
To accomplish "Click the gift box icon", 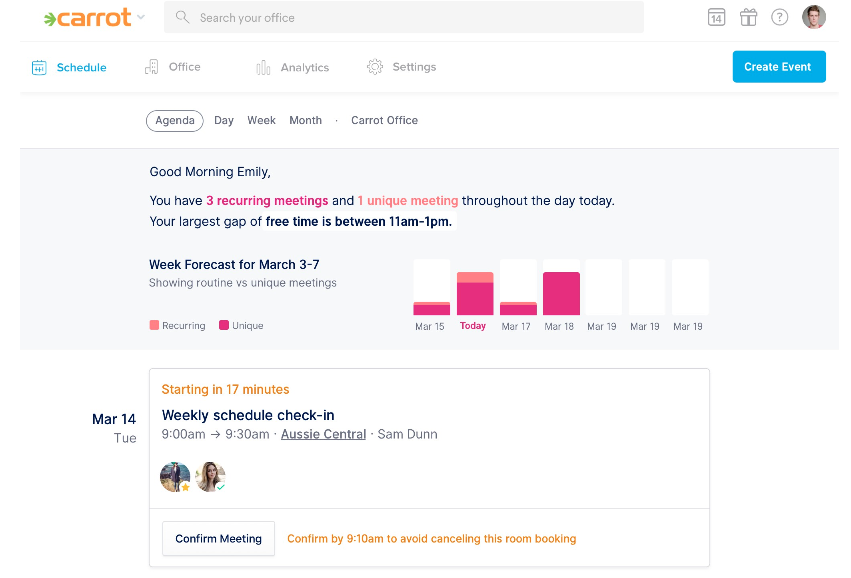I will tap(748, 17).
